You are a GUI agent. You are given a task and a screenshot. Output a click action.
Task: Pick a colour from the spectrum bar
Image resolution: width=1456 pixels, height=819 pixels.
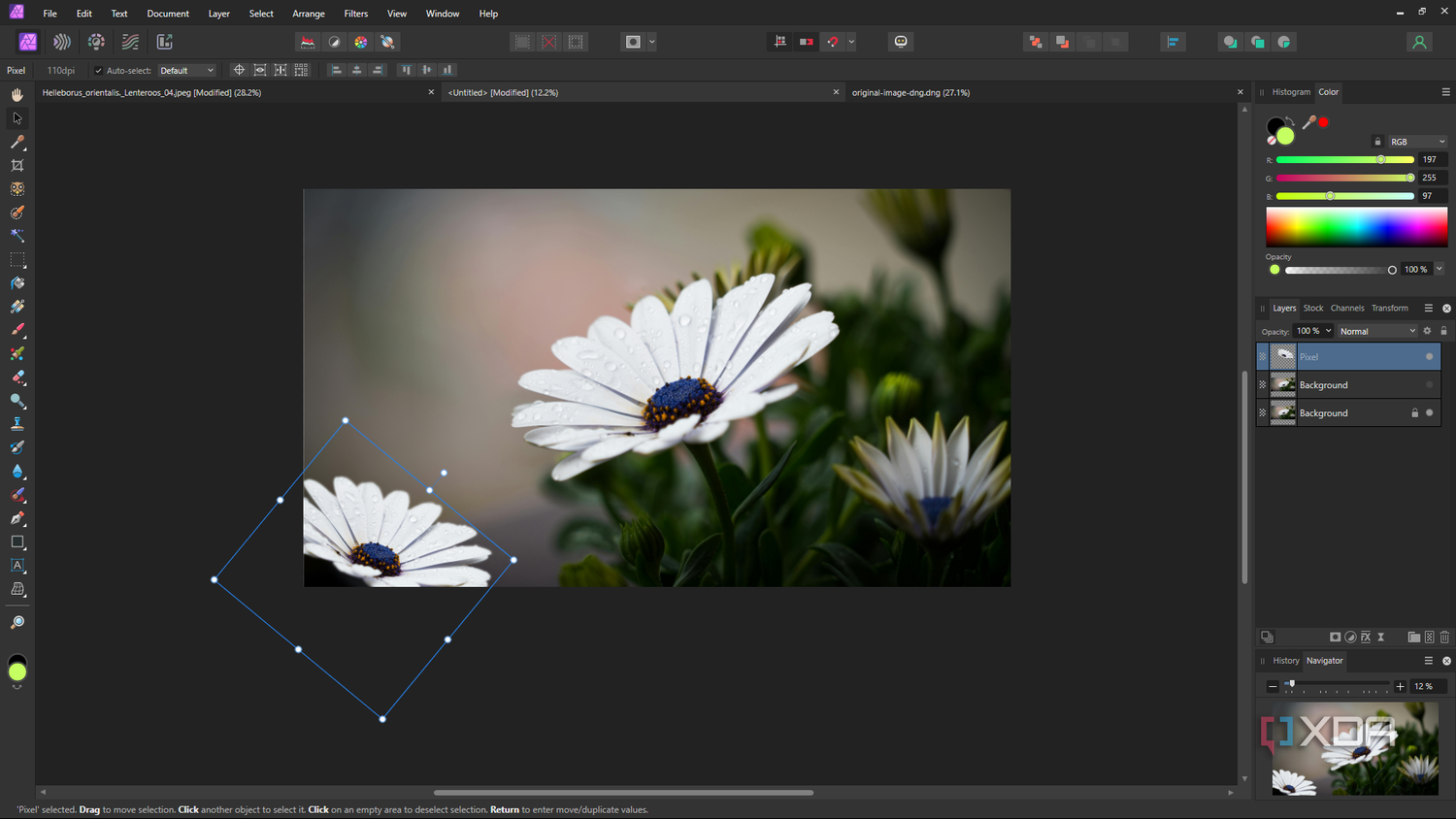click(1356, 227)
